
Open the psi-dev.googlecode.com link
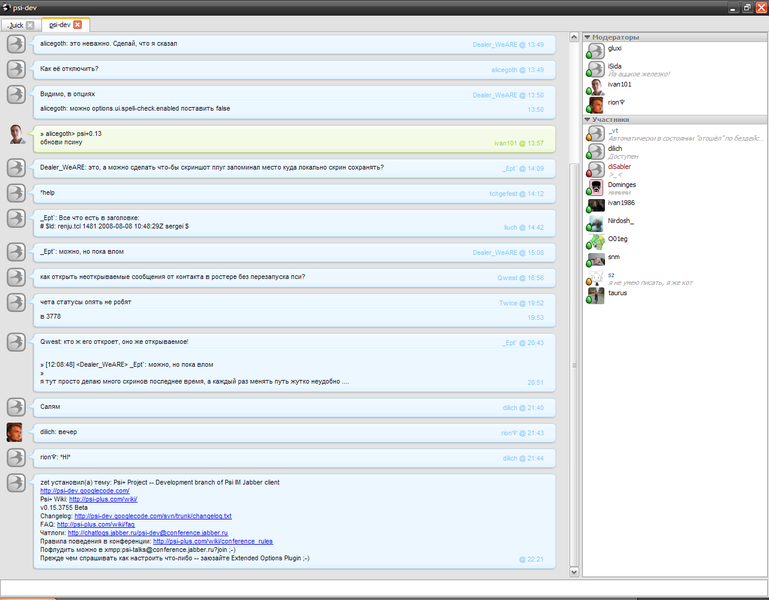[x=84, y=491]
